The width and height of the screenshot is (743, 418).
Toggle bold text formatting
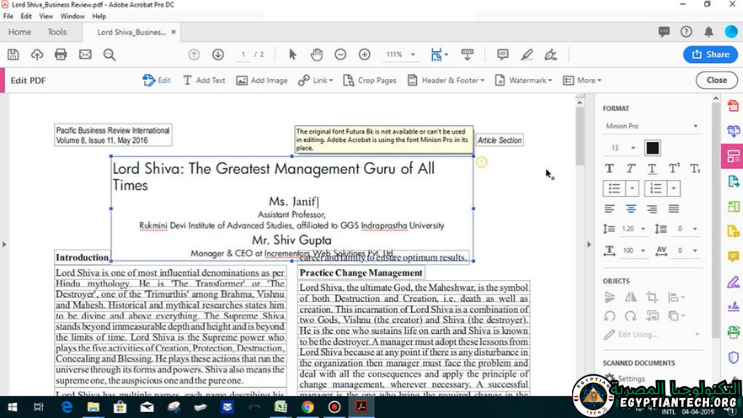click(609, 168)
